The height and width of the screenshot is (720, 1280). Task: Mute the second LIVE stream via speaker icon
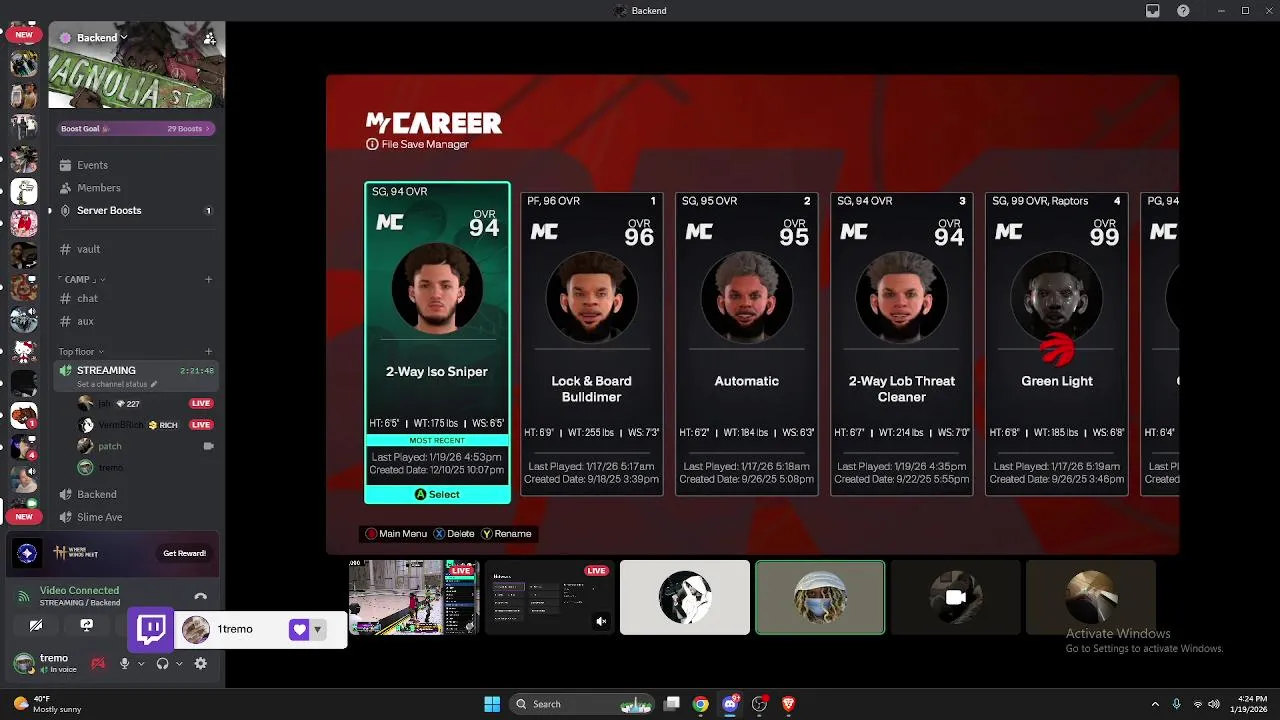click(x=601, y=621)
